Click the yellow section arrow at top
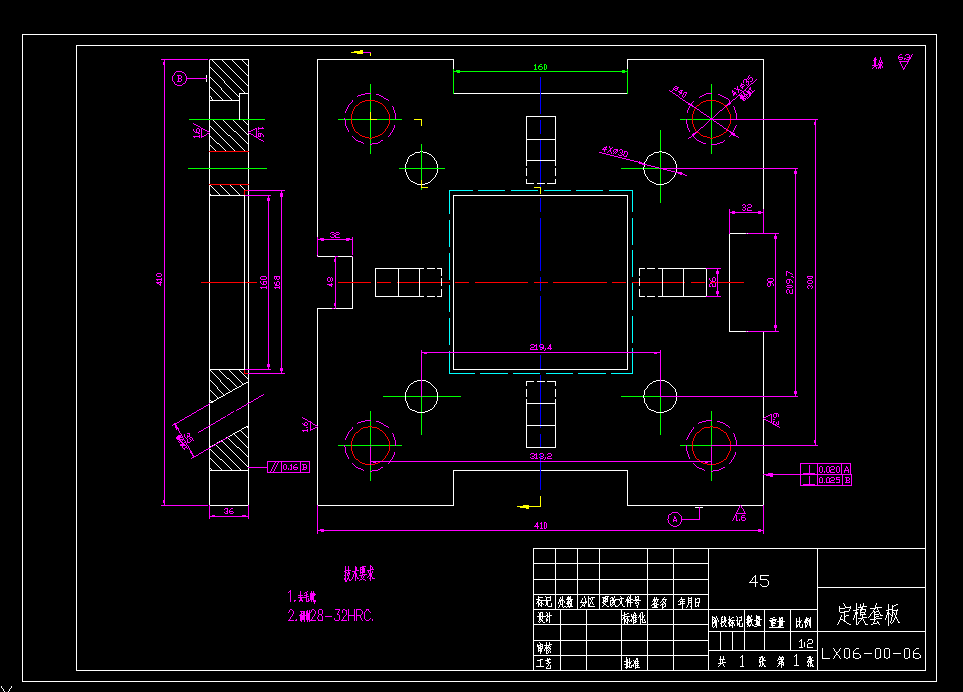This screenshot has width=963, height=692. [x=361, y=53]
